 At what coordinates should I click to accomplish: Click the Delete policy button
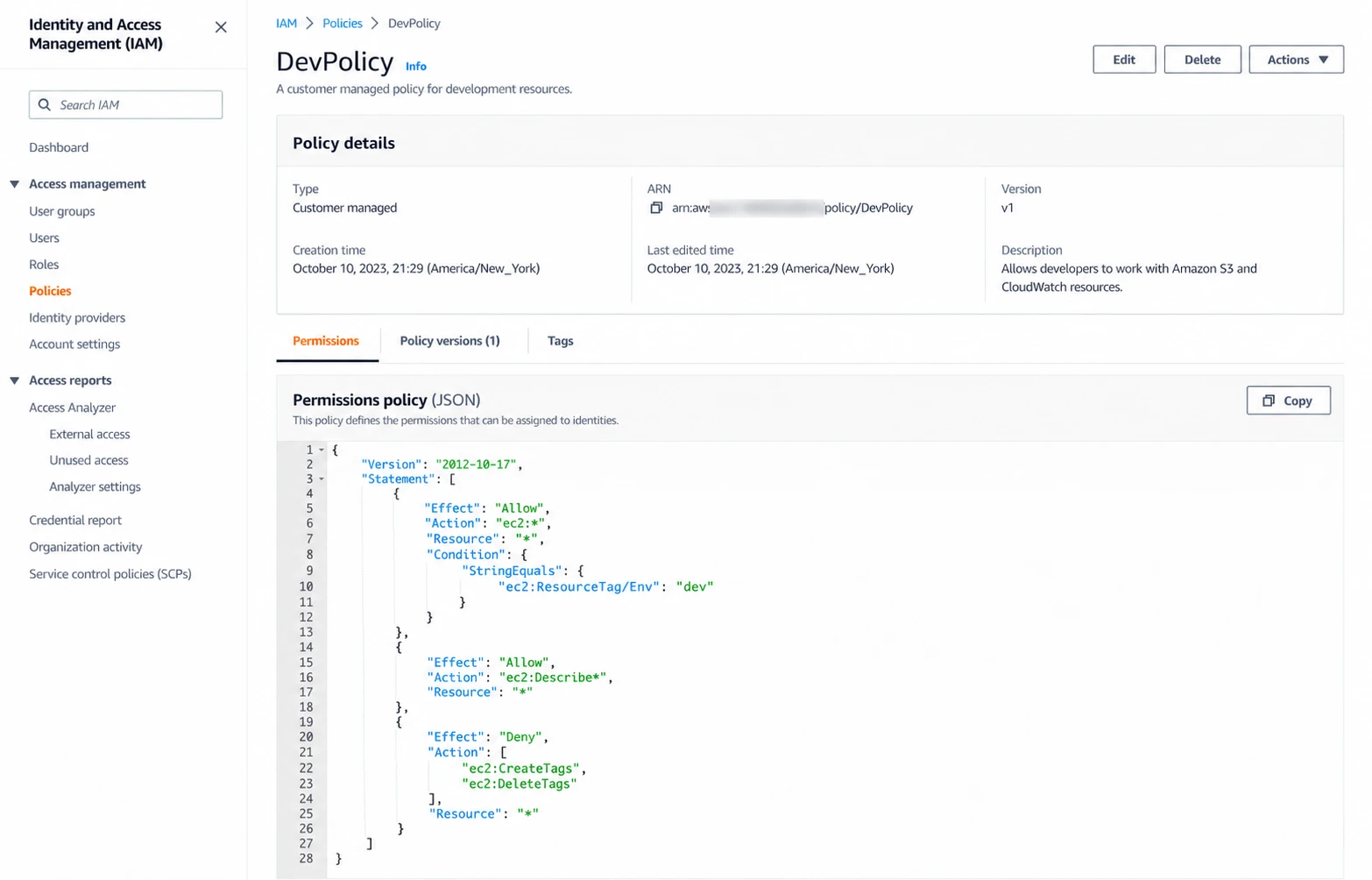click(1202, 60)
